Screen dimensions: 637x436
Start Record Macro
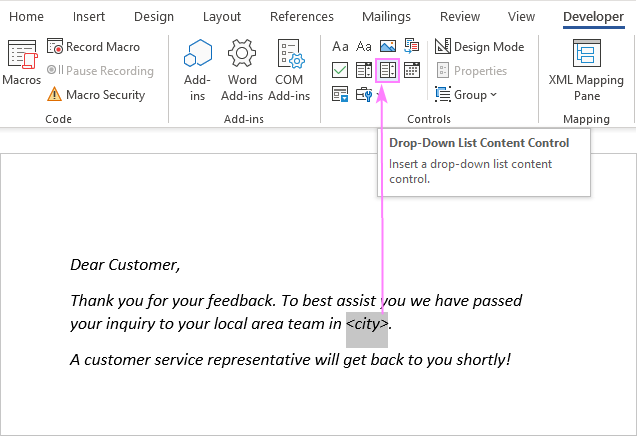(x=93, y=47)
